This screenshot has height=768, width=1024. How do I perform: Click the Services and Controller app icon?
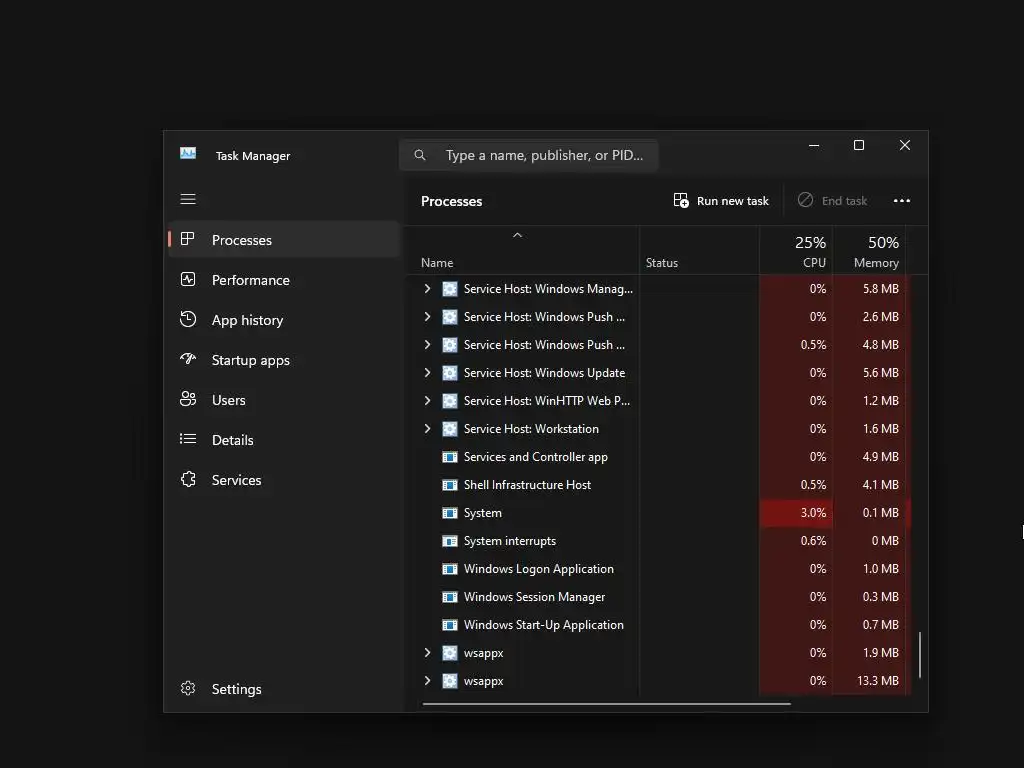[x=450, y=457]
